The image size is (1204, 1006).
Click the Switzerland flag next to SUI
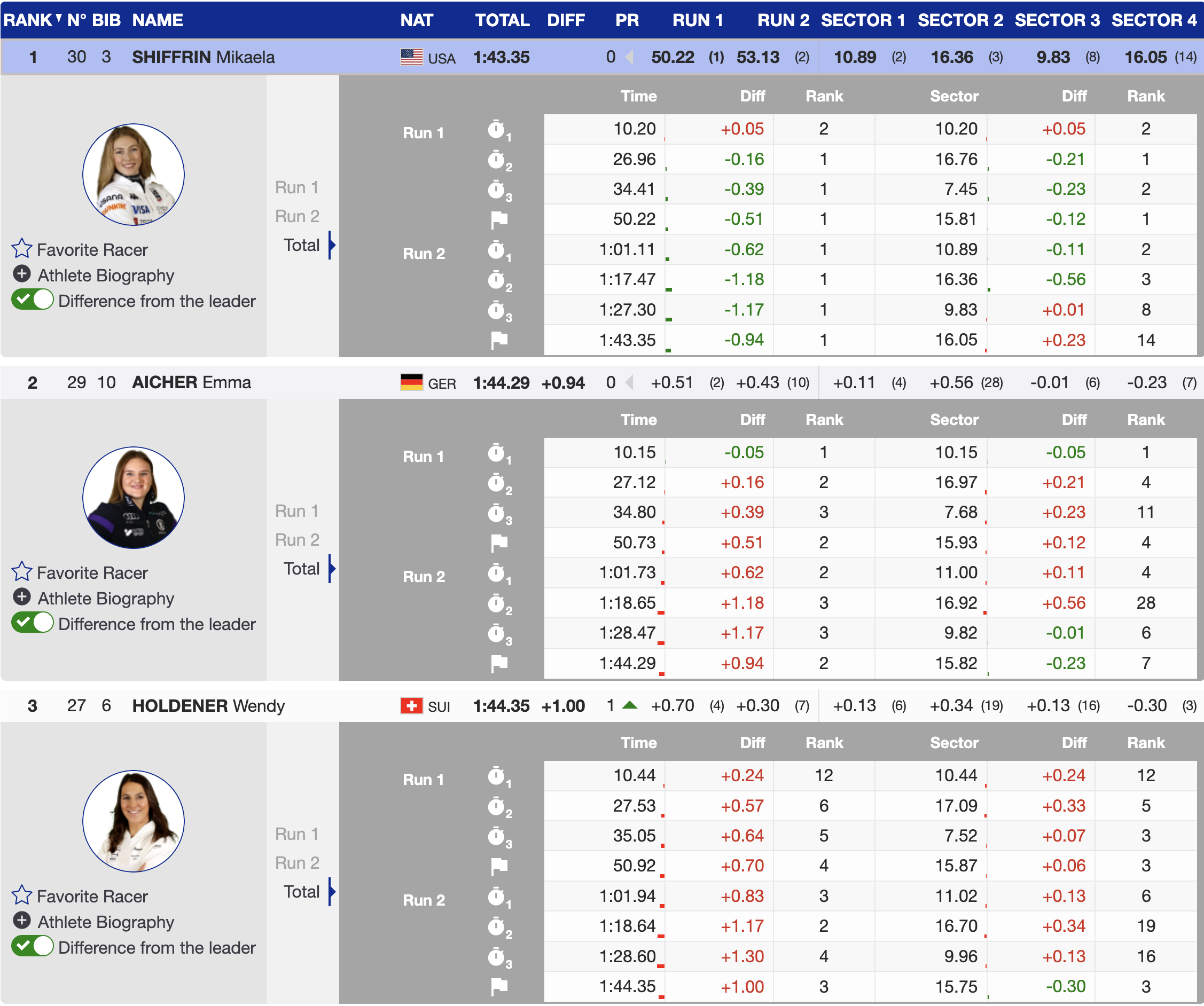pos(411,705)
